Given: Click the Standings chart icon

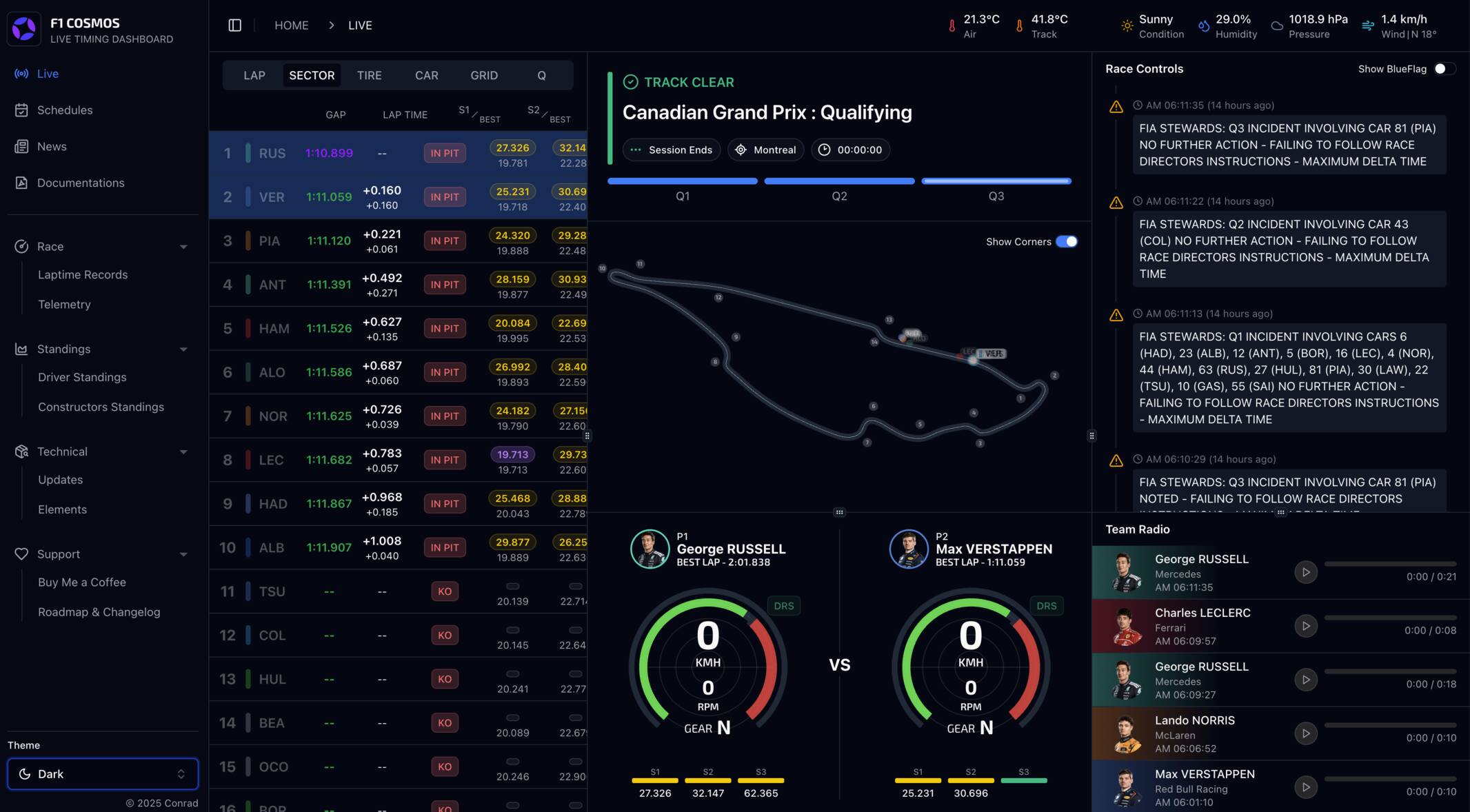Looking at the screenshot, I should pyautogui.click(x=21, y=349).
